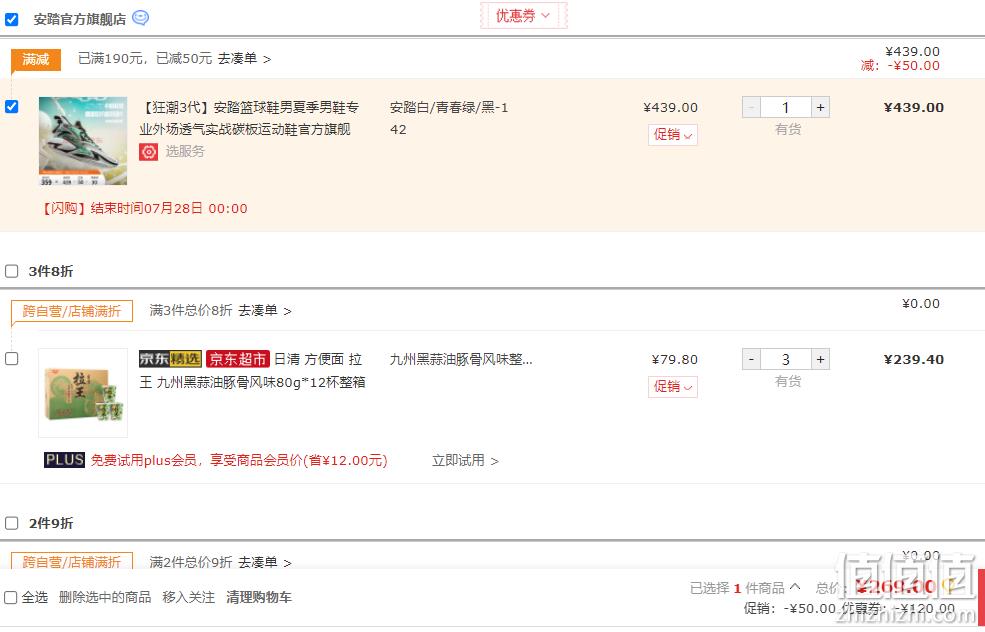Tick the 2件9折 group checkbox
The height and width of the screenshot is (632, 985).
click(x=11, y=523)
